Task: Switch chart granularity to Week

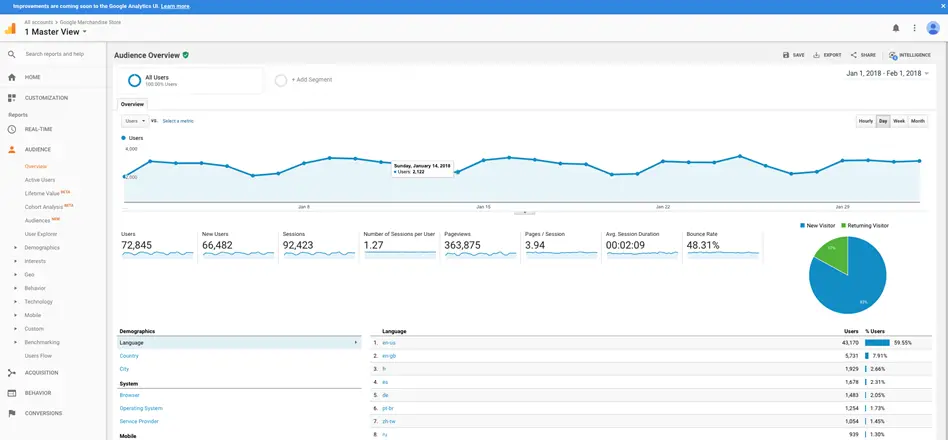Action: (899, 121)
